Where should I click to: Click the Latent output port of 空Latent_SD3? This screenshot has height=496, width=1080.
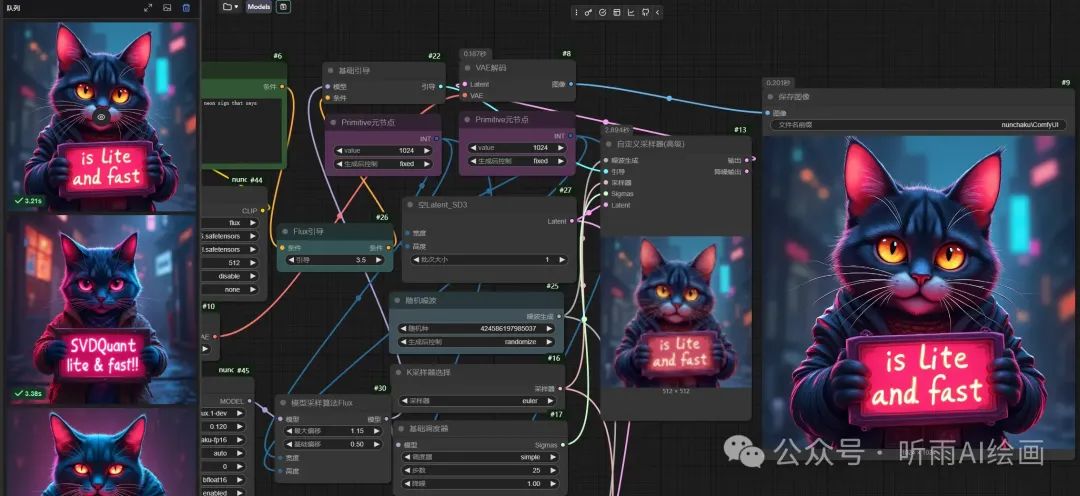572,221
